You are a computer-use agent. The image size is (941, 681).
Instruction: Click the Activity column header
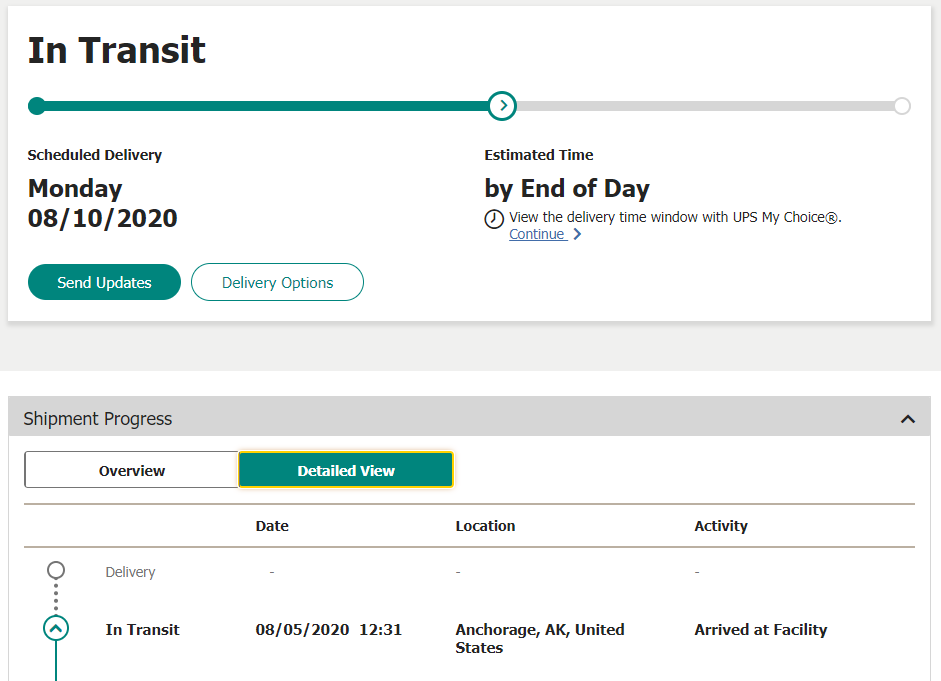(x=721, y=526)
